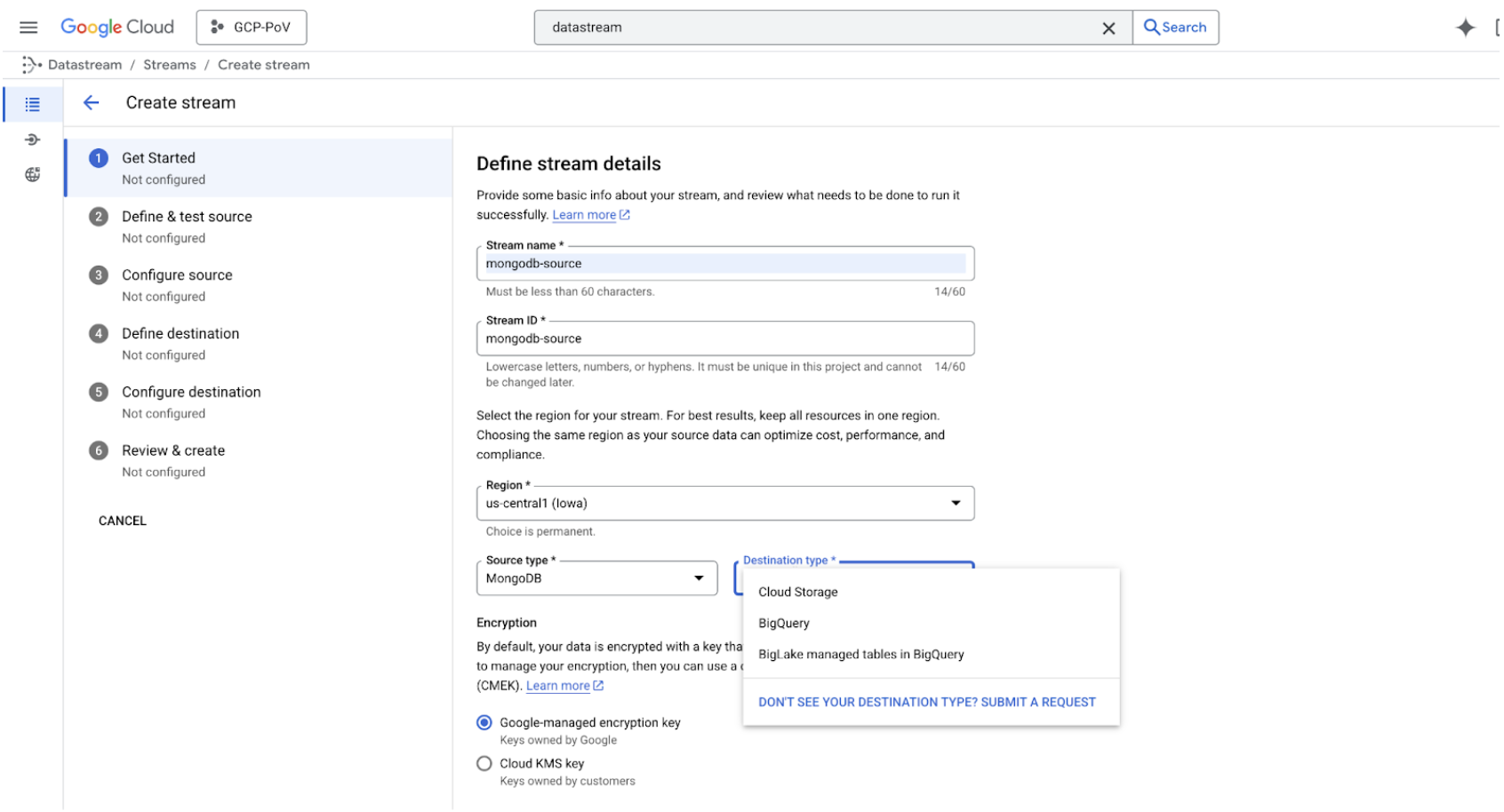
Task: Pick BigLake managed tables in BigQuery
Action: [x=860, y=654]
